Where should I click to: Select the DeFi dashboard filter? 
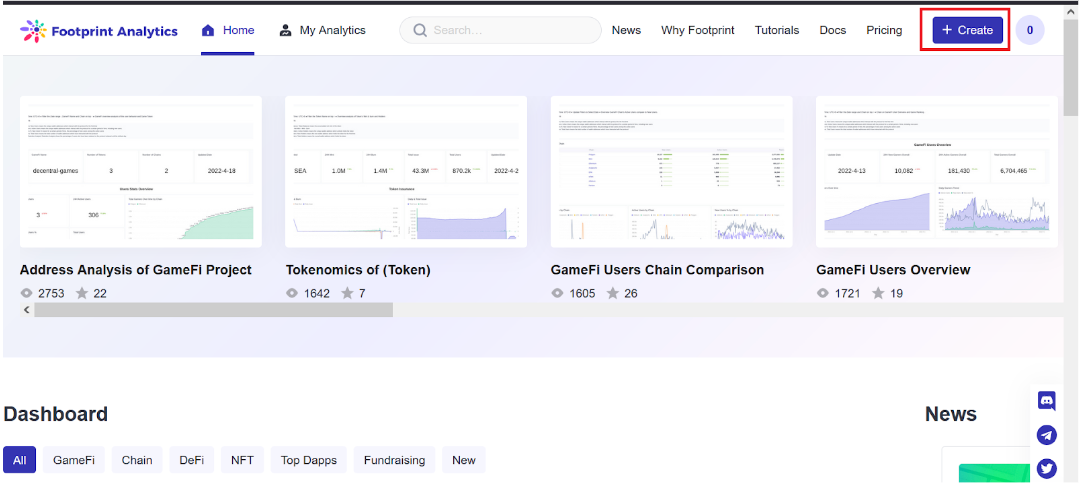pyautogui.click(x=192, y=460)
